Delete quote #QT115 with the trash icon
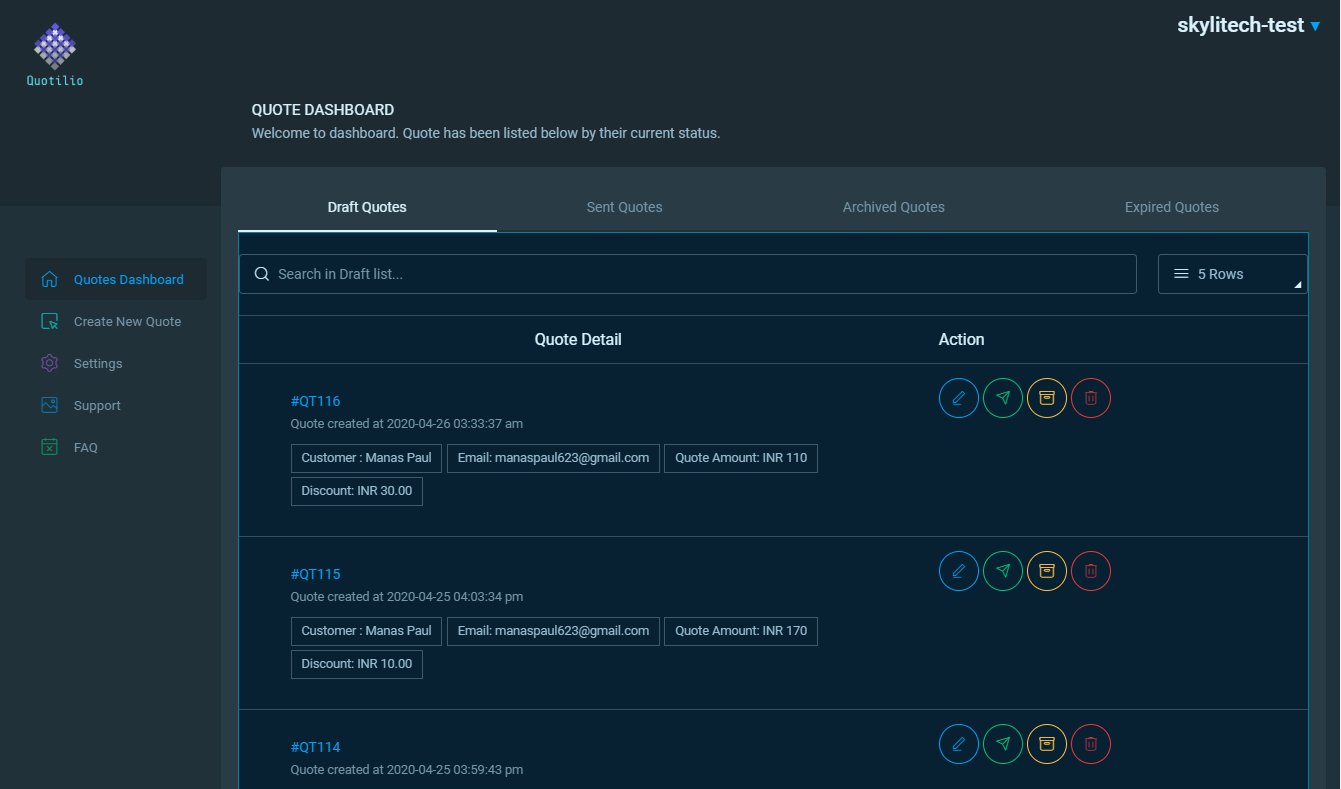Viewport: 1341px width, 789px height. tap(1091, 571)
